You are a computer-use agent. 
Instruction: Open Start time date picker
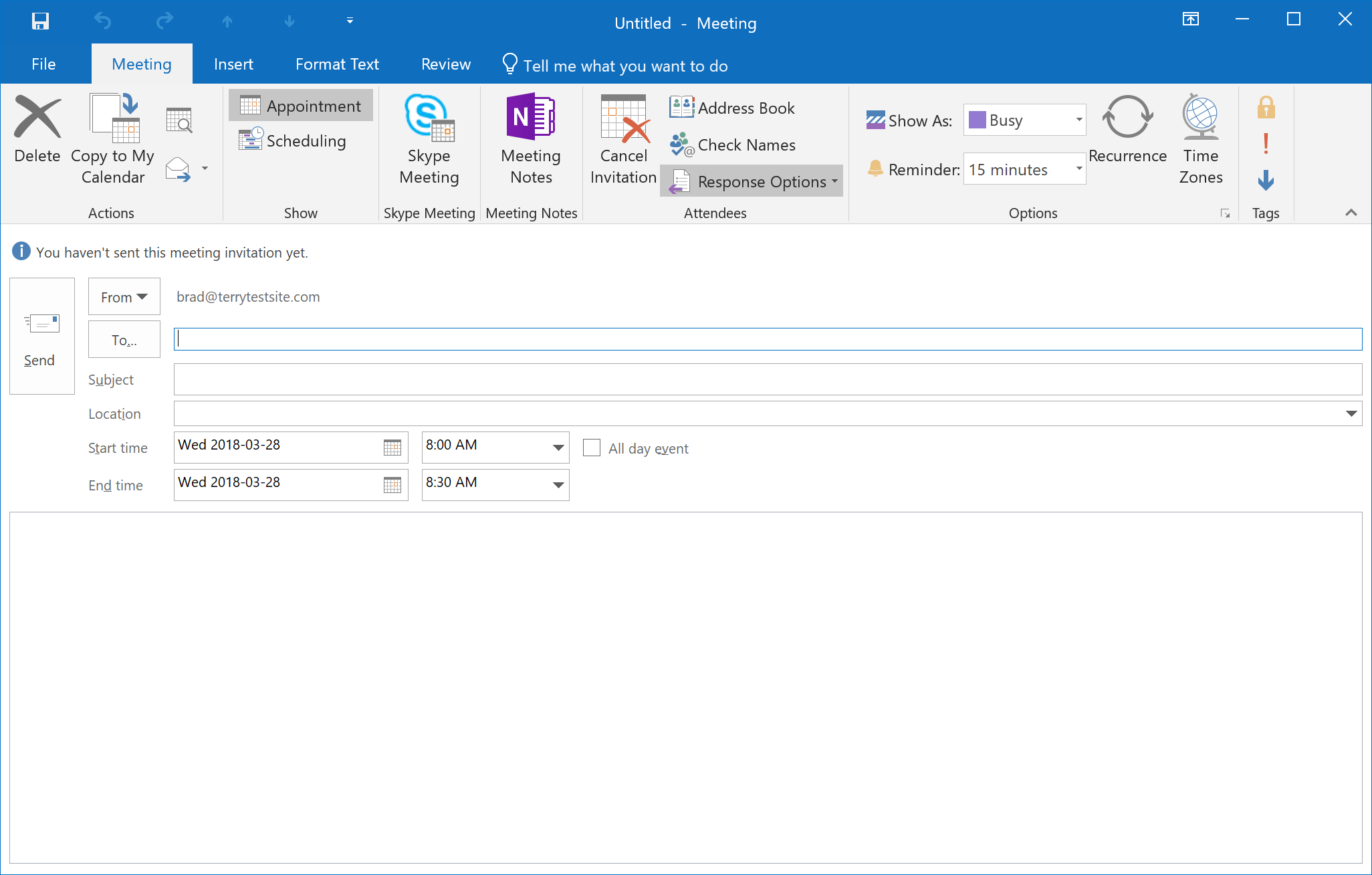(x=392, y=446)
